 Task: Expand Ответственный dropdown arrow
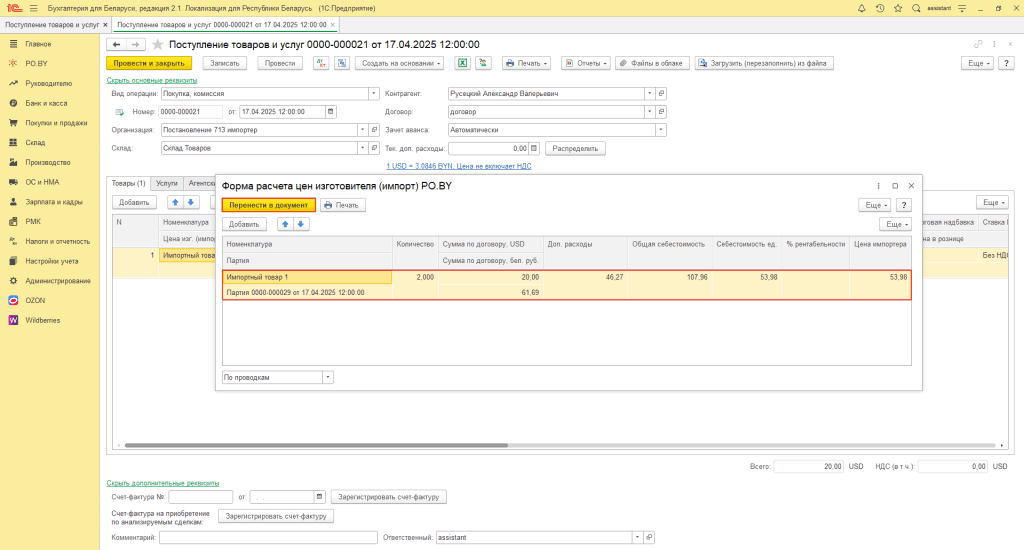click(x=637, y=538)
